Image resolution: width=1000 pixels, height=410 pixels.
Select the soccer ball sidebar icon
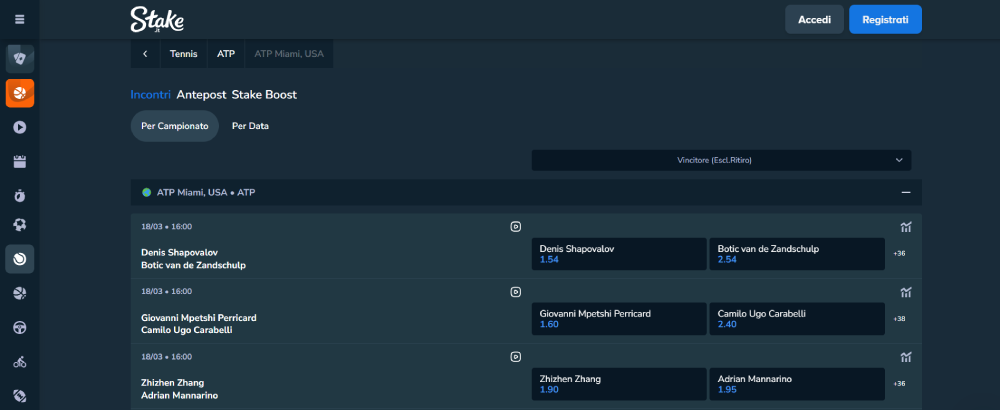point(20,224)
